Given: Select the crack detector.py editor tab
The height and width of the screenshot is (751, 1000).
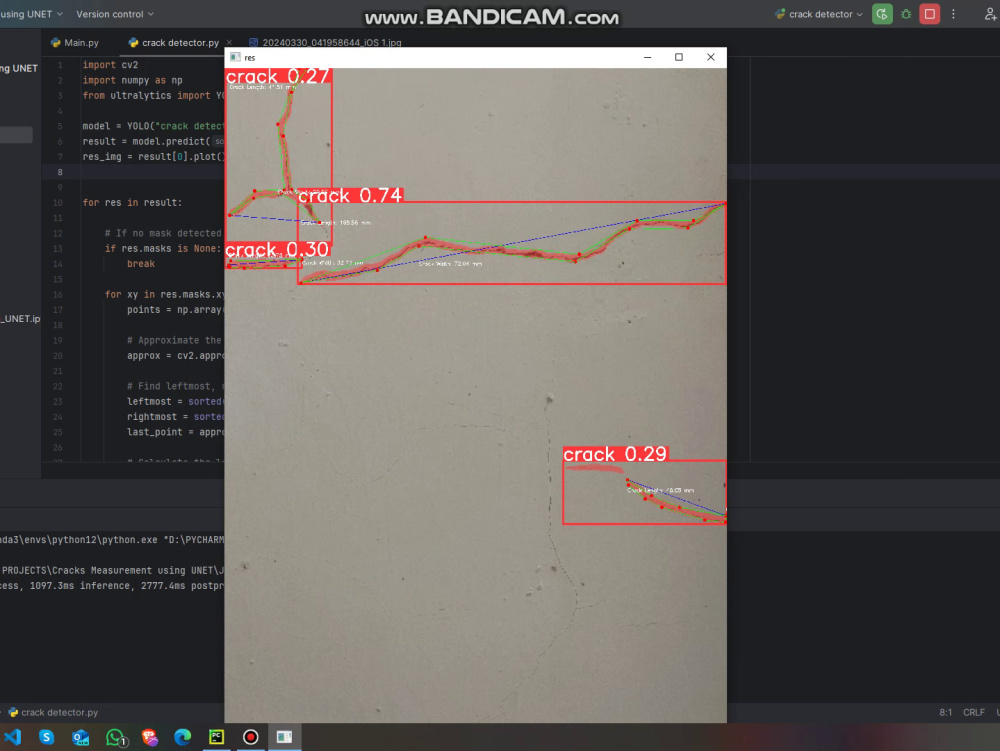Looking at the screenshot, I should pos(173,43).
